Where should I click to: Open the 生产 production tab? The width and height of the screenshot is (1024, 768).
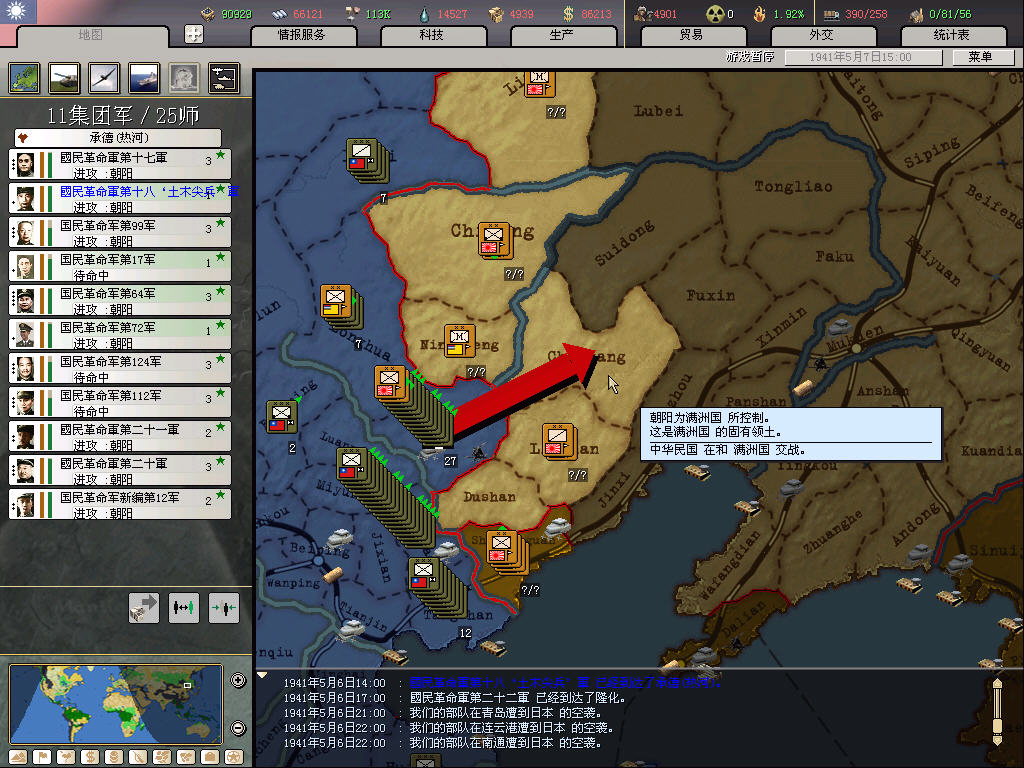[x=562, y=35]
